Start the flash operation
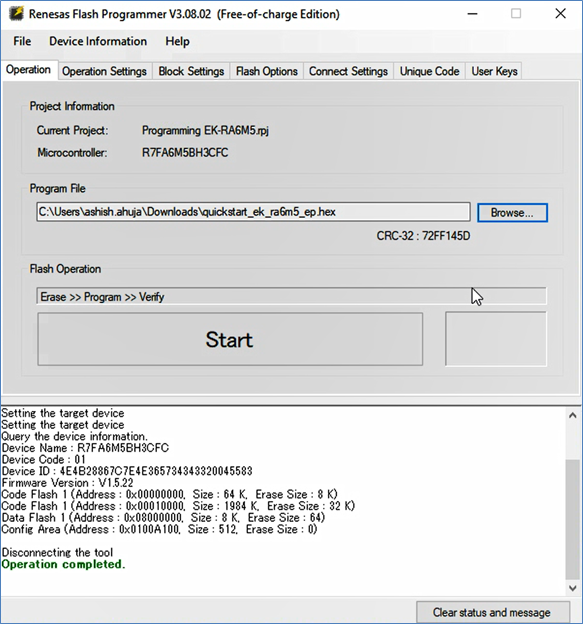 point(230,339)
